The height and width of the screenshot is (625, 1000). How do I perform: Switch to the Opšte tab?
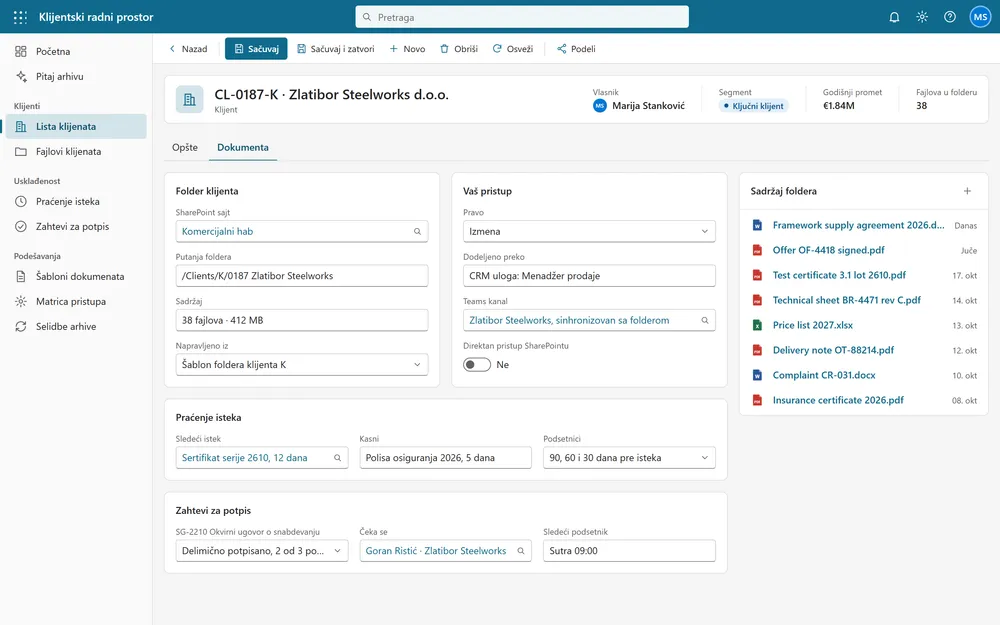pos(185,147)
